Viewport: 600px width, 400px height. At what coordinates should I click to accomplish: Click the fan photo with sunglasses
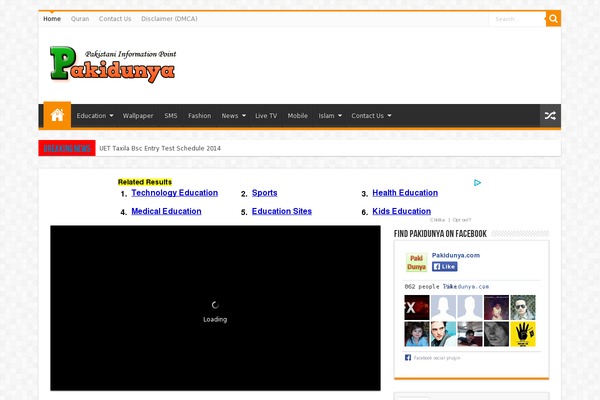click(523, 307)
